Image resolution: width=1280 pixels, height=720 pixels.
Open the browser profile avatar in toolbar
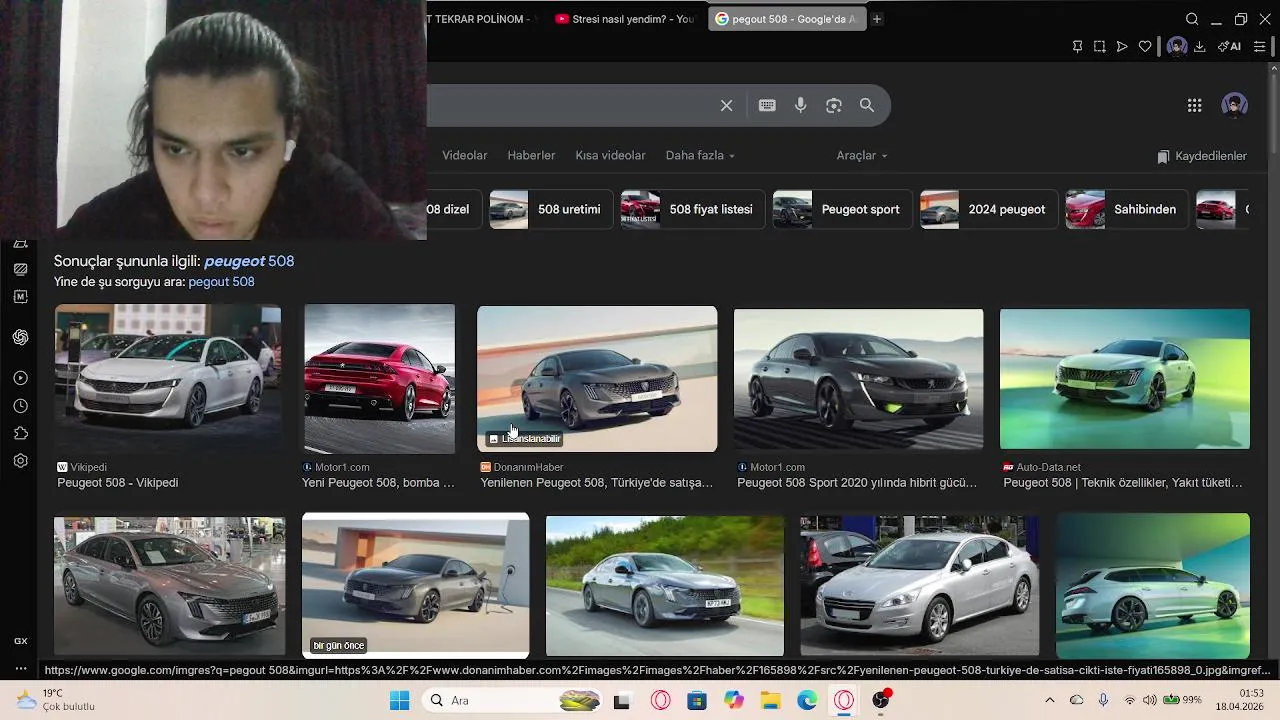point(1177,46)
